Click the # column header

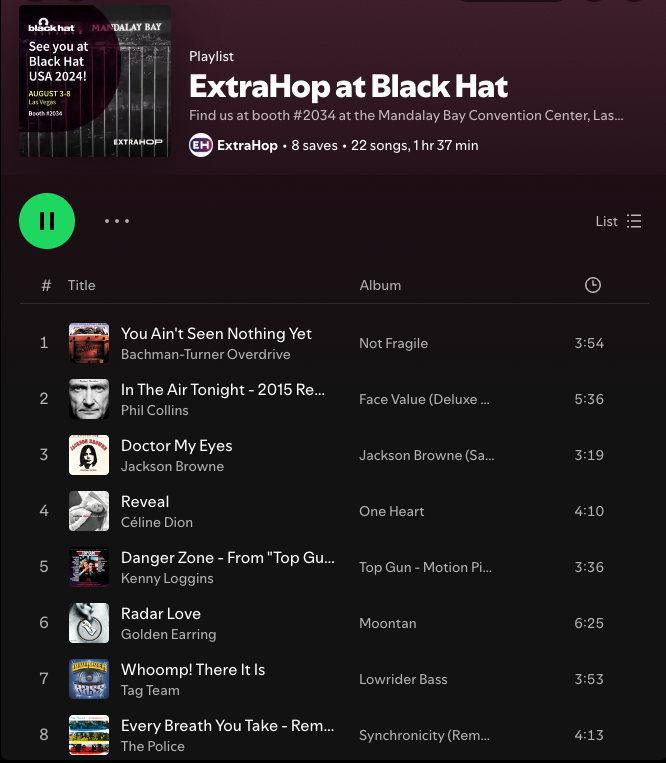coord(46,285)
